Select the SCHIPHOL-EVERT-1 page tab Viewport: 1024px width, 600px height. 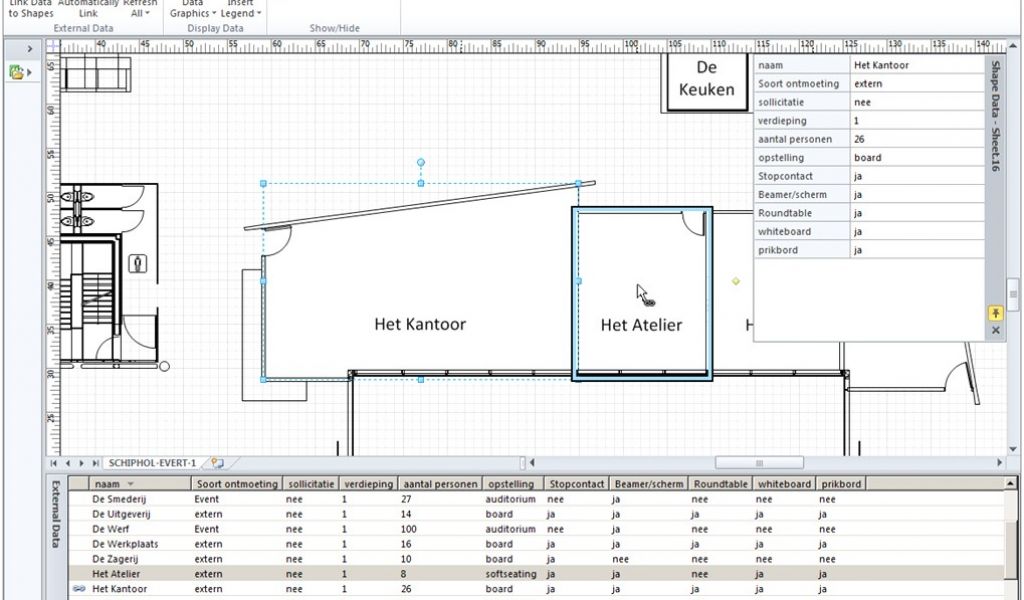[x=152, y=463]
